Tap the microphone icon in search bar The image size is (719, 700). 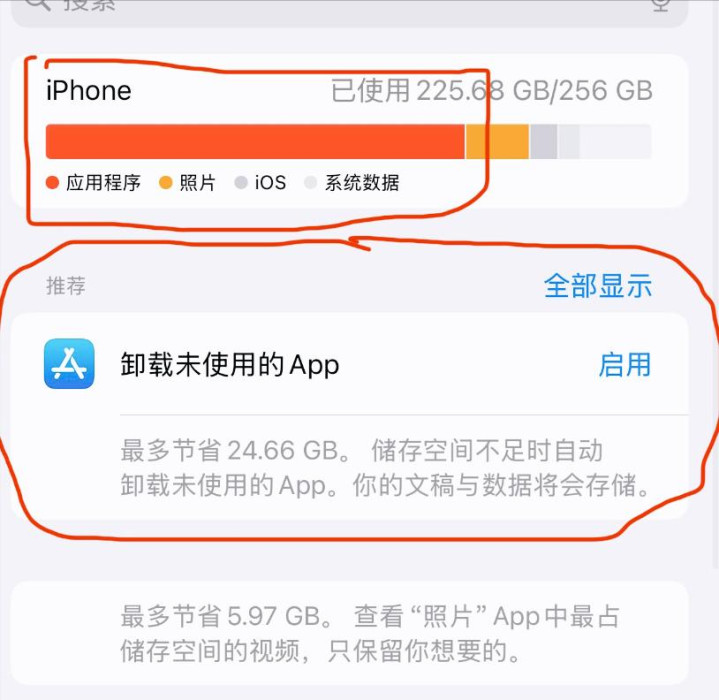tap(660, 5)
